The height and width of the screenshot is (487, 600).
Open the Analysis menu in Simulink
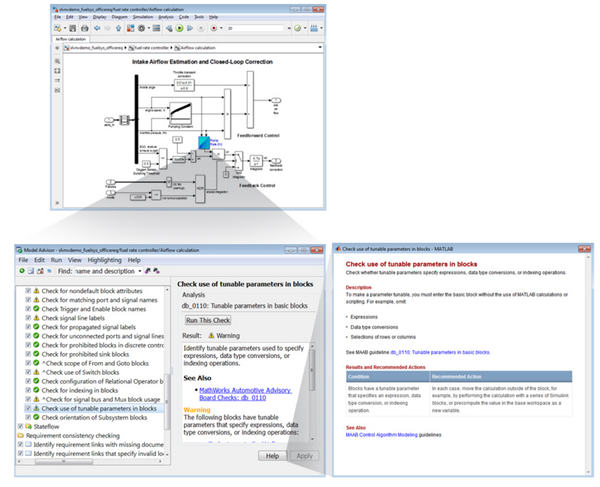(166, 17)
